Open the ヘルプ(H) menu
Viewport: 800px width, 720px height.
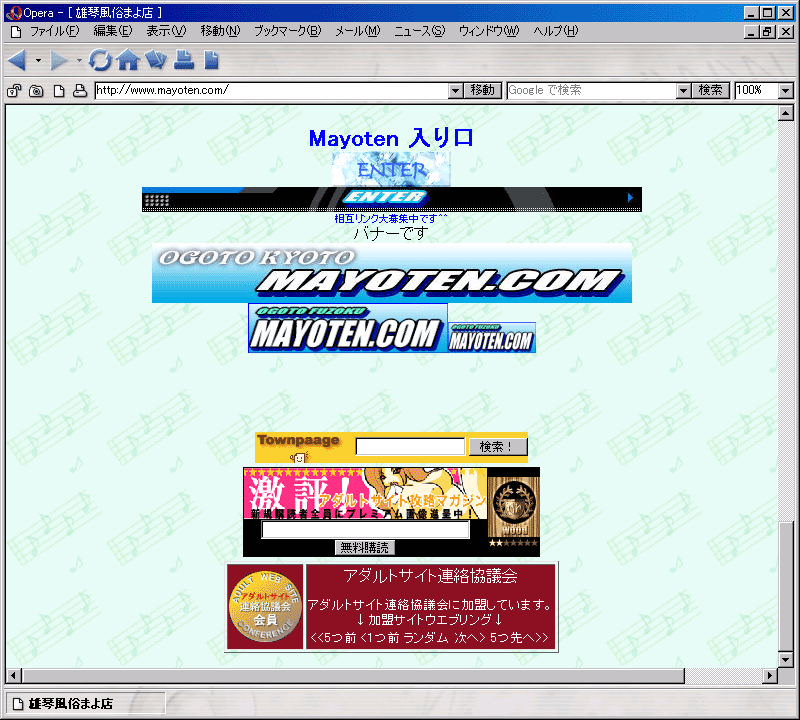click(556, 31)
